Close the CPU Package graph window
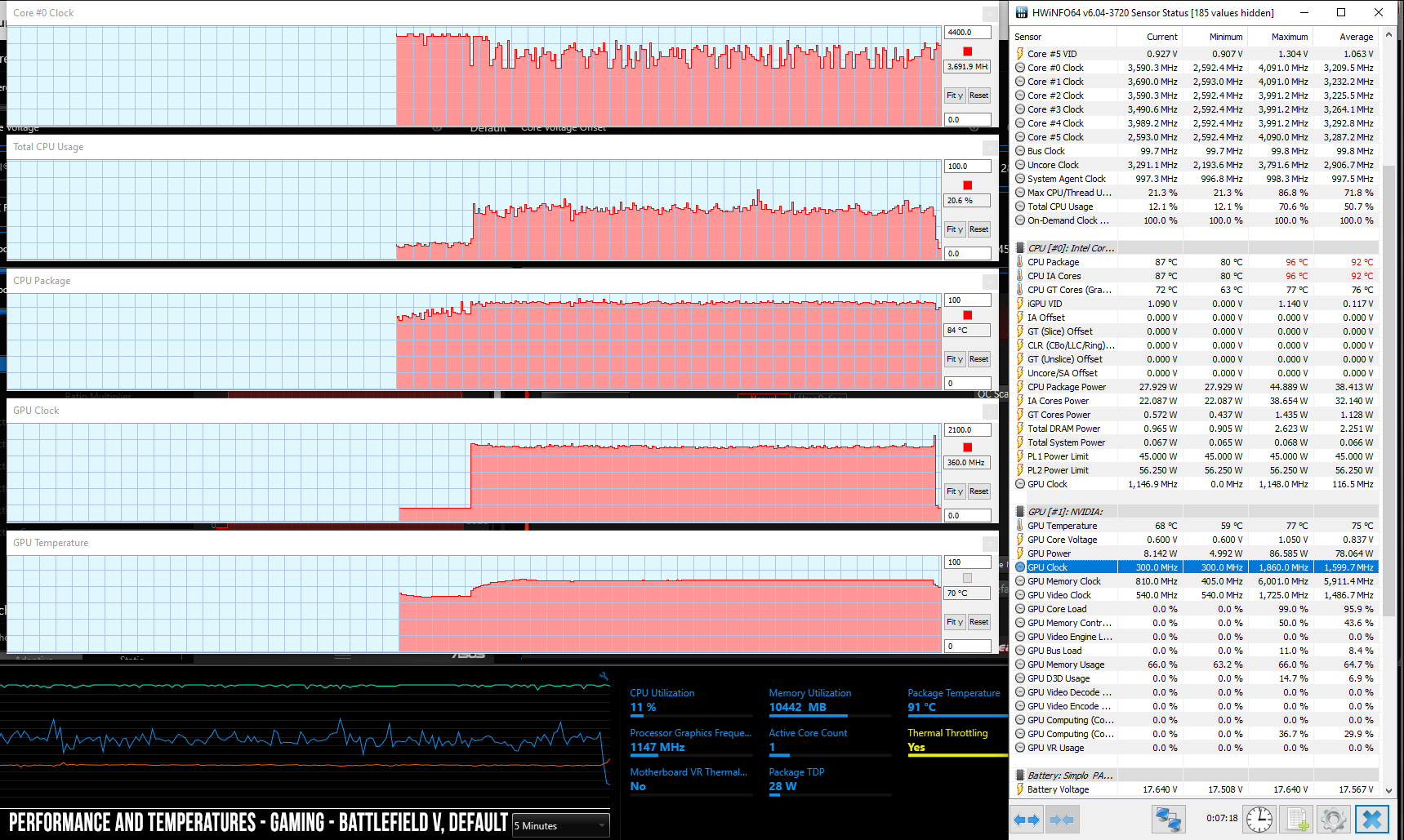This screenshot has height=840, width=1404. 990,281
